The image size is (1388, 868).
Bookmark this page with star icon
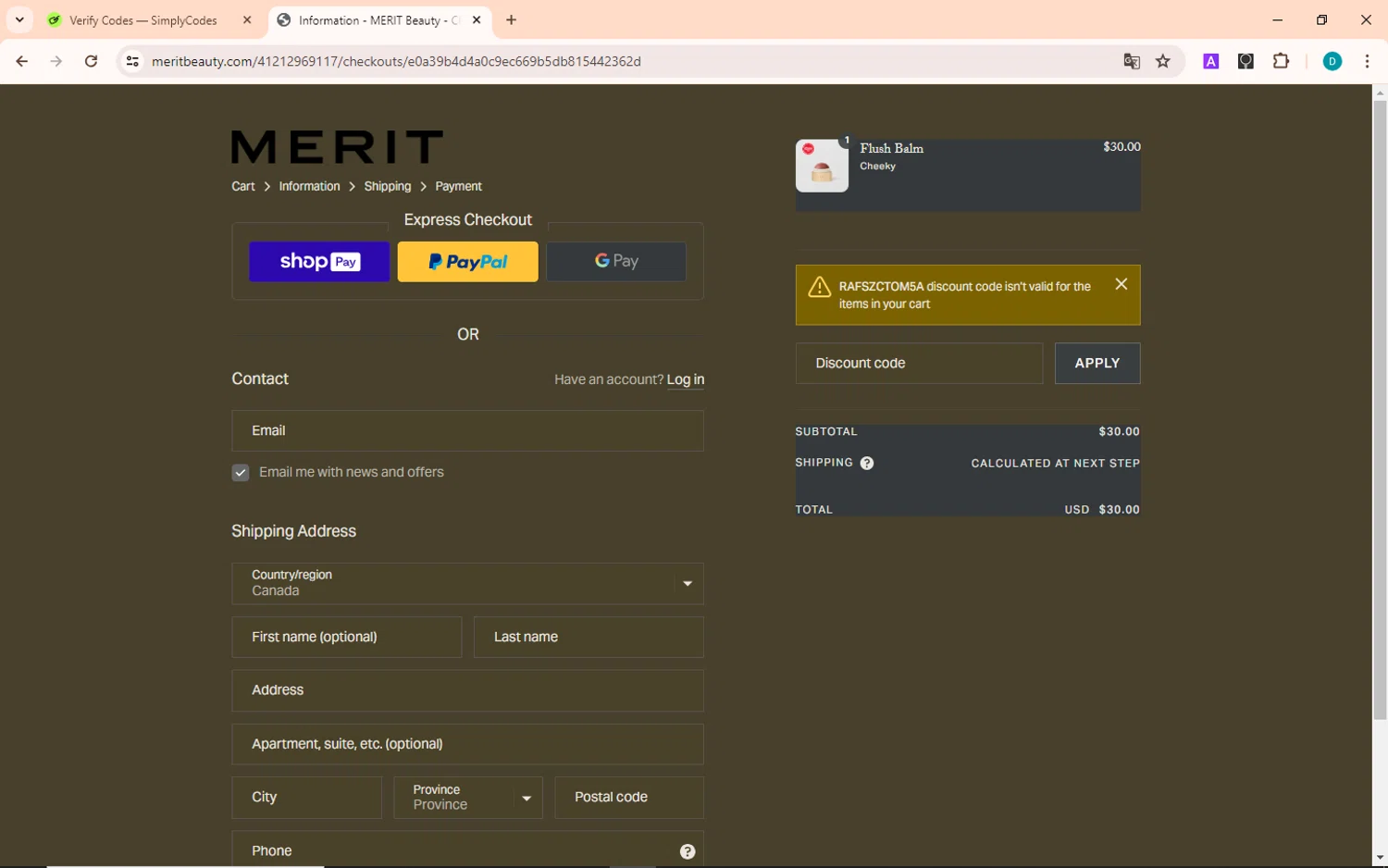tap(1163, 61)
